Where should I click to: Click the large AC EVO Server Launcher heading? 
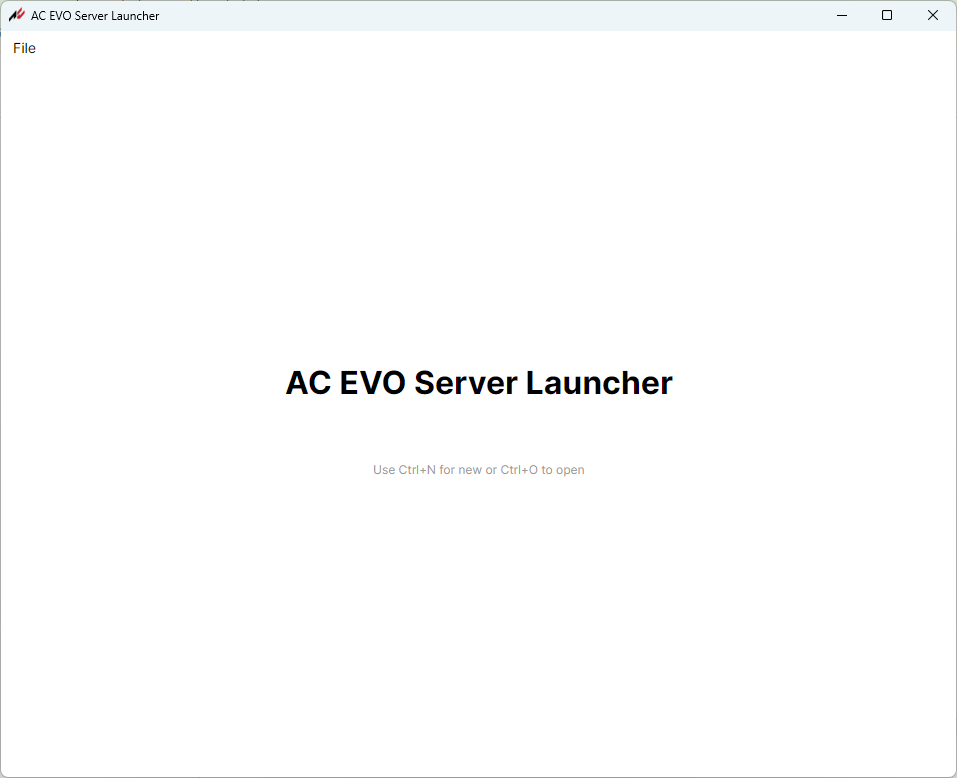click(x=479, y=383)
